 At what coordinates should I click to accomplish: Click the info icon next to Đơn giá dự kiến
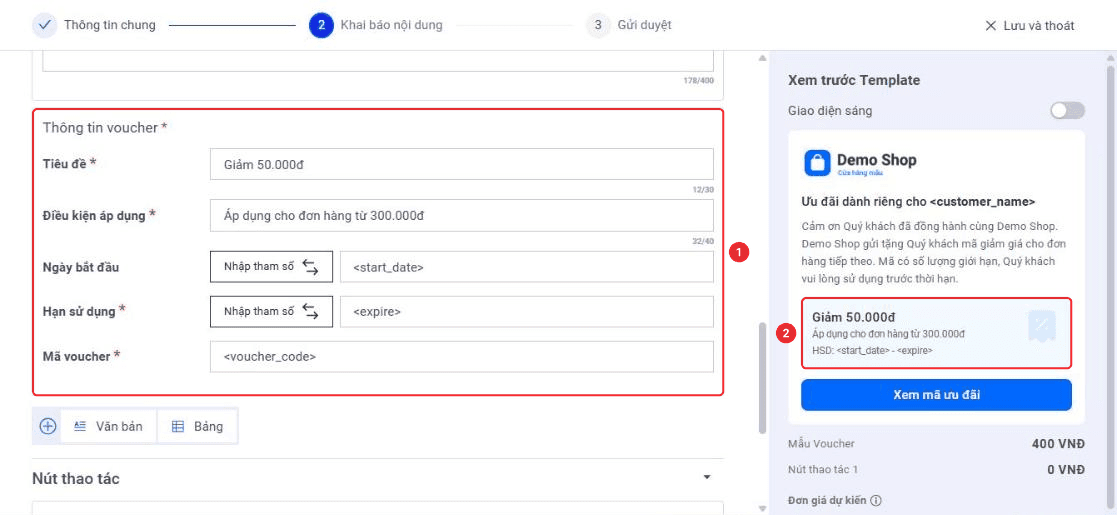point(876,500)
